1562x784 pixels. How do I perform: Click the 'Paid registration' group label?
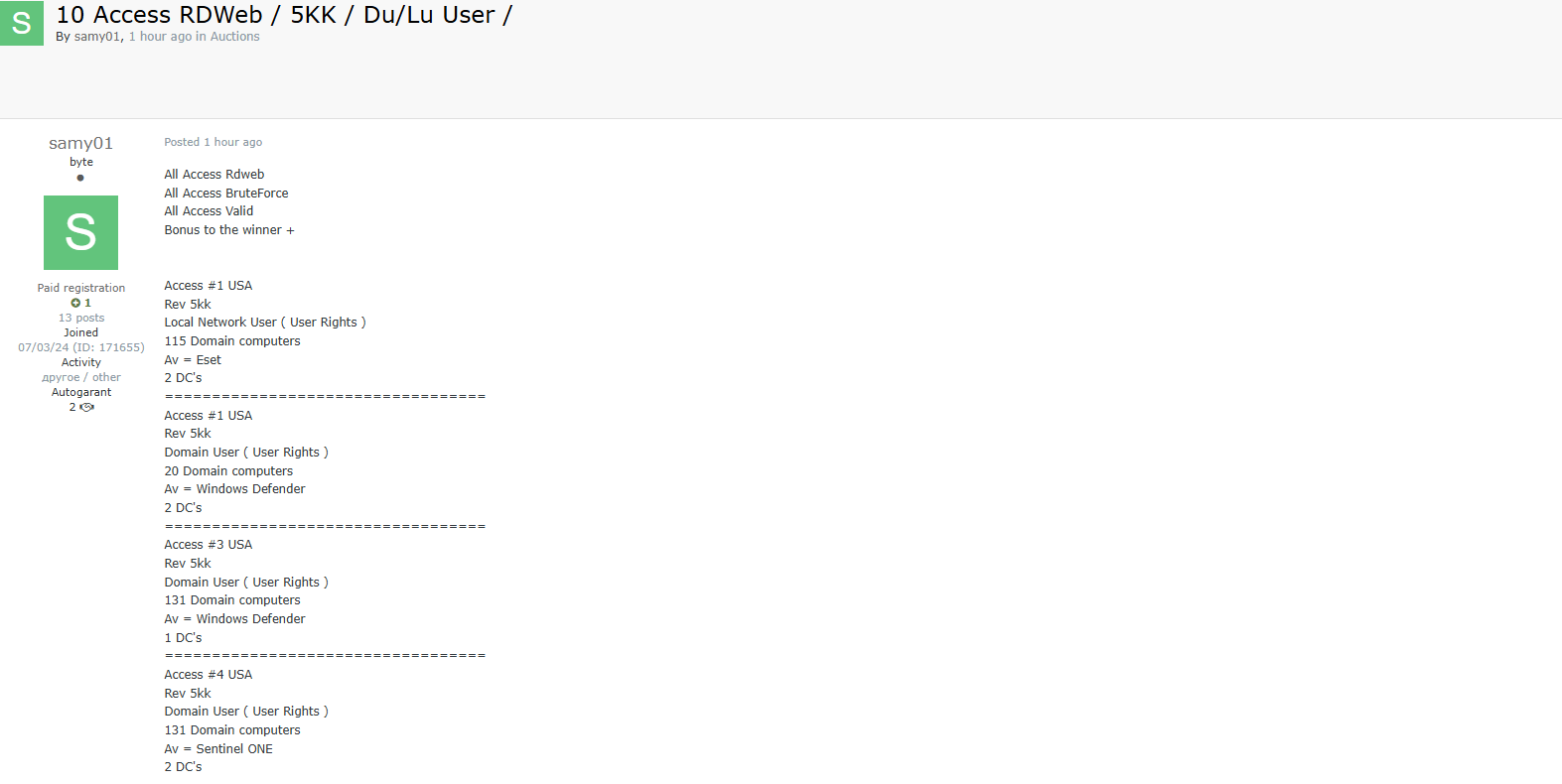click(x=81, y=288)
